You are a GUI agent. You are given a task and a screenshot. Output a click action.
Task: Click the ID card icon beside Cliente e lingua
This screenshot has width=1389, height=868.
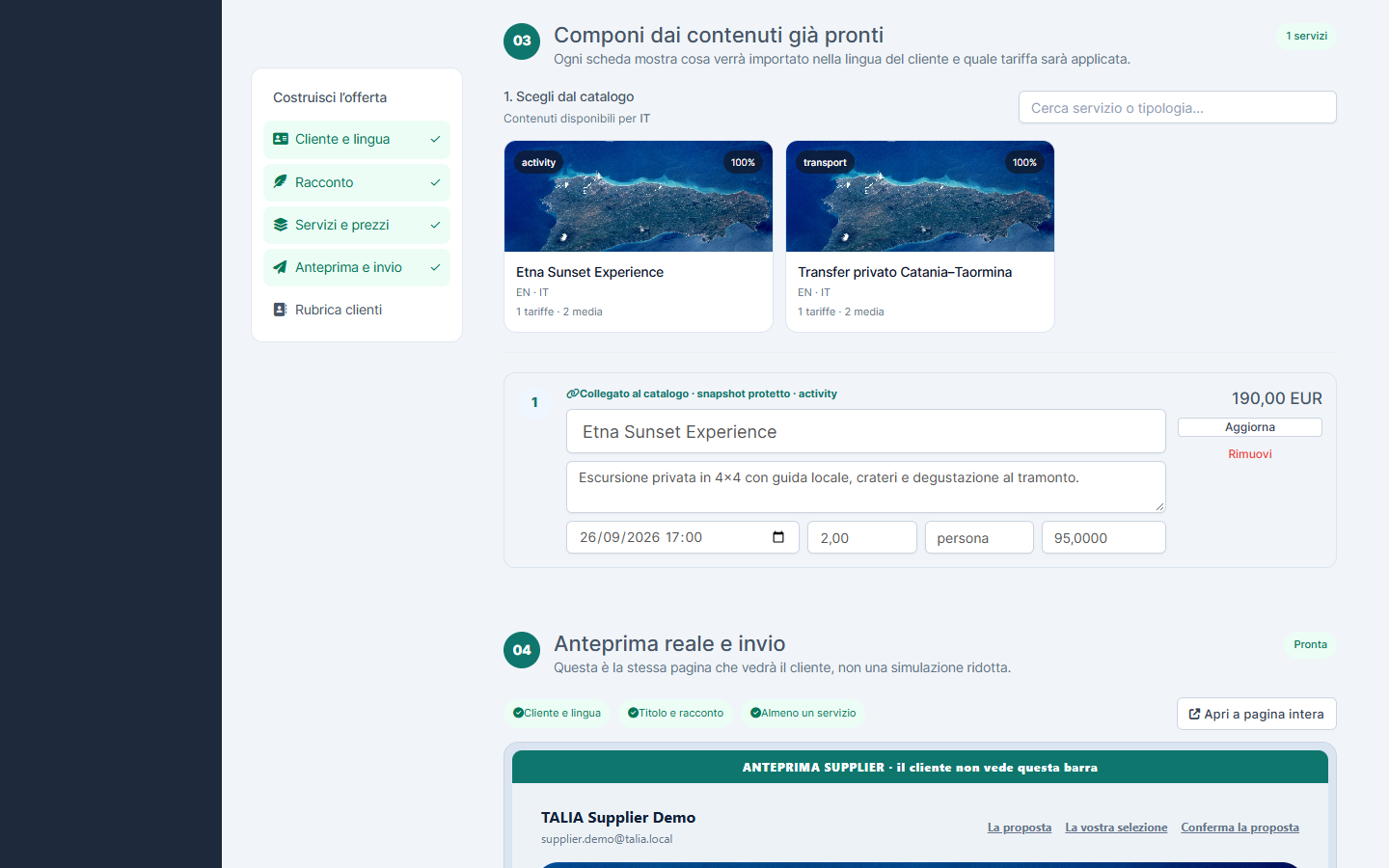coord(281,139)
